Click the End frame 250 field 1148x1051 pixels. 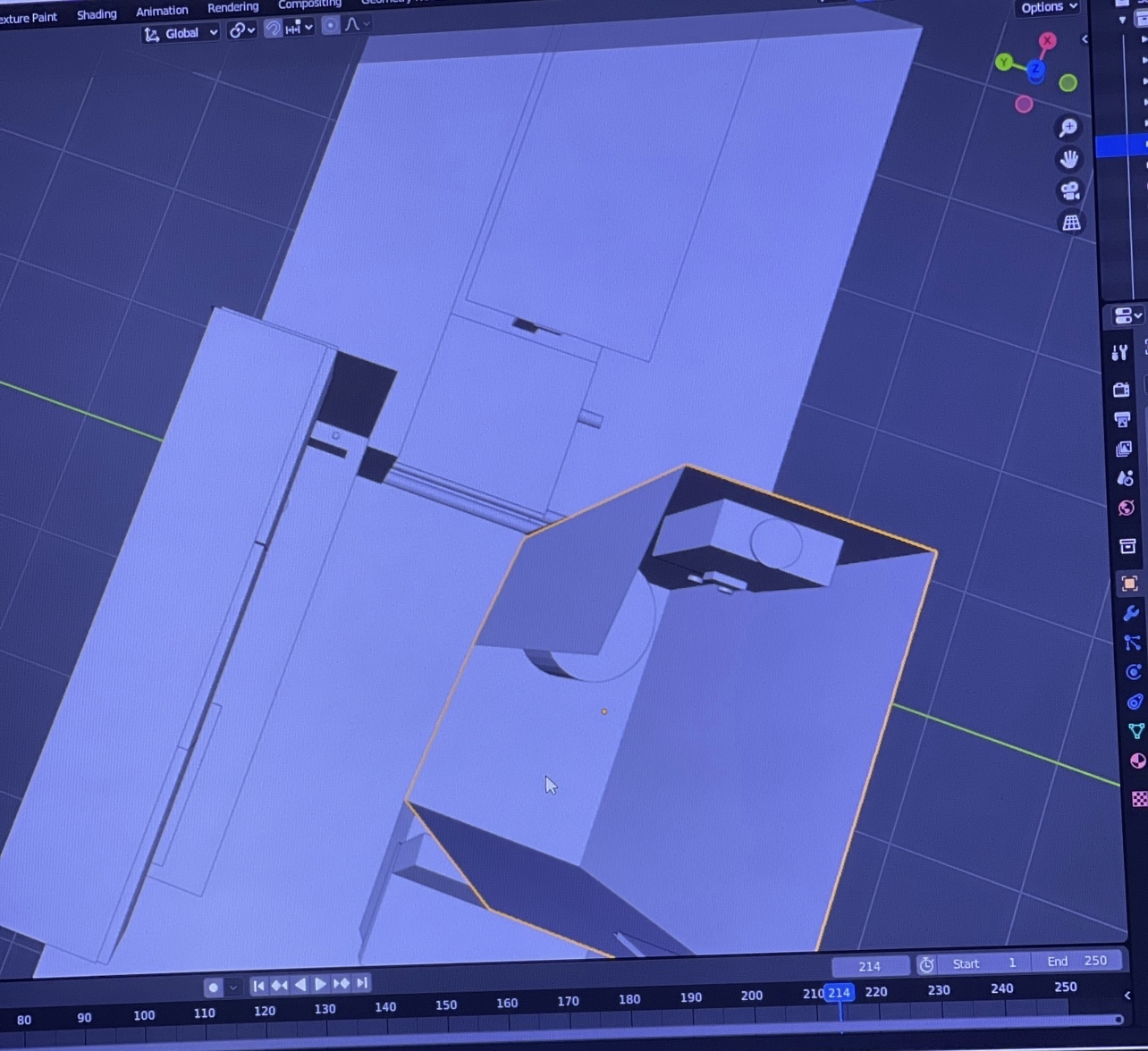(x=1077, y=961)
